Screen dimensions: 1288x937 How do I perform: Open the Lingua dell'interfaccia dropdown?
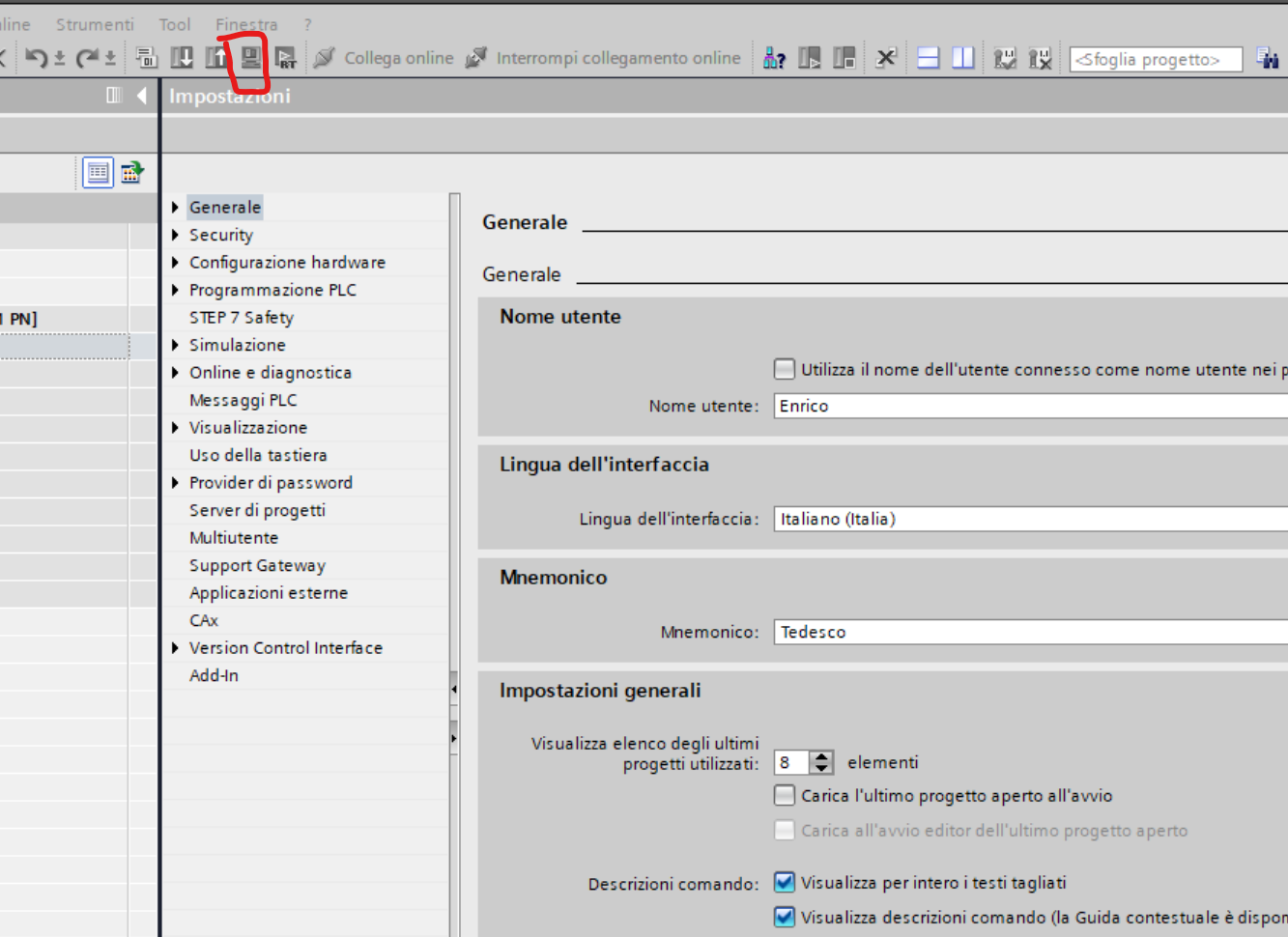tap(1031, 519)
